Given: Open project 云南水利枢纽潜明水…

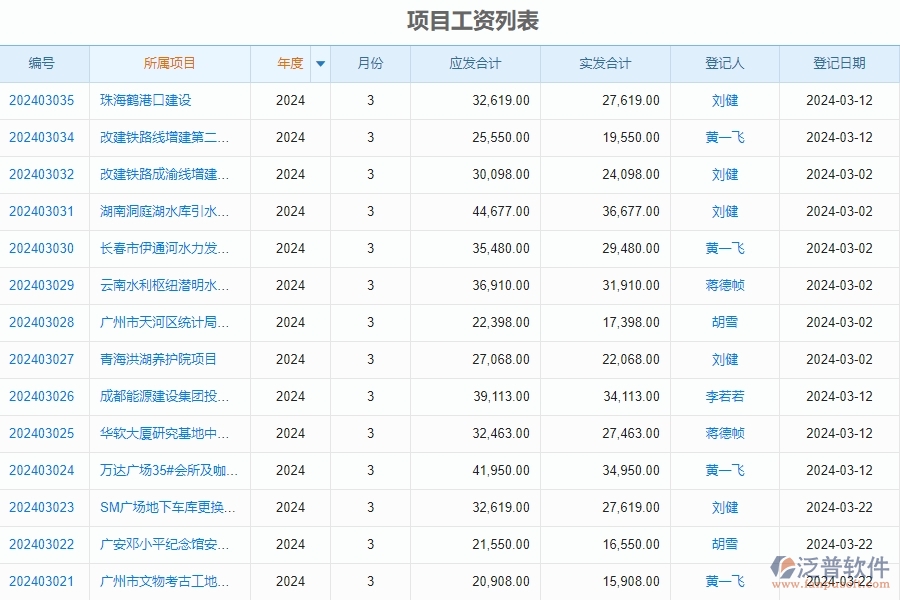Looking at the screenshot, I should point(164,285).
